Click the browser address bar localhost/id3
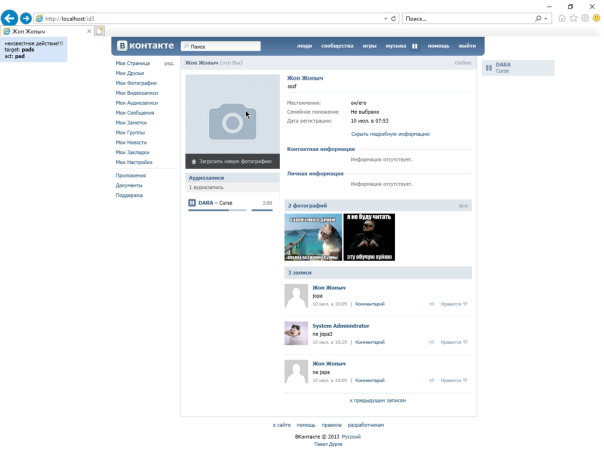 click(x=208, y=18)
